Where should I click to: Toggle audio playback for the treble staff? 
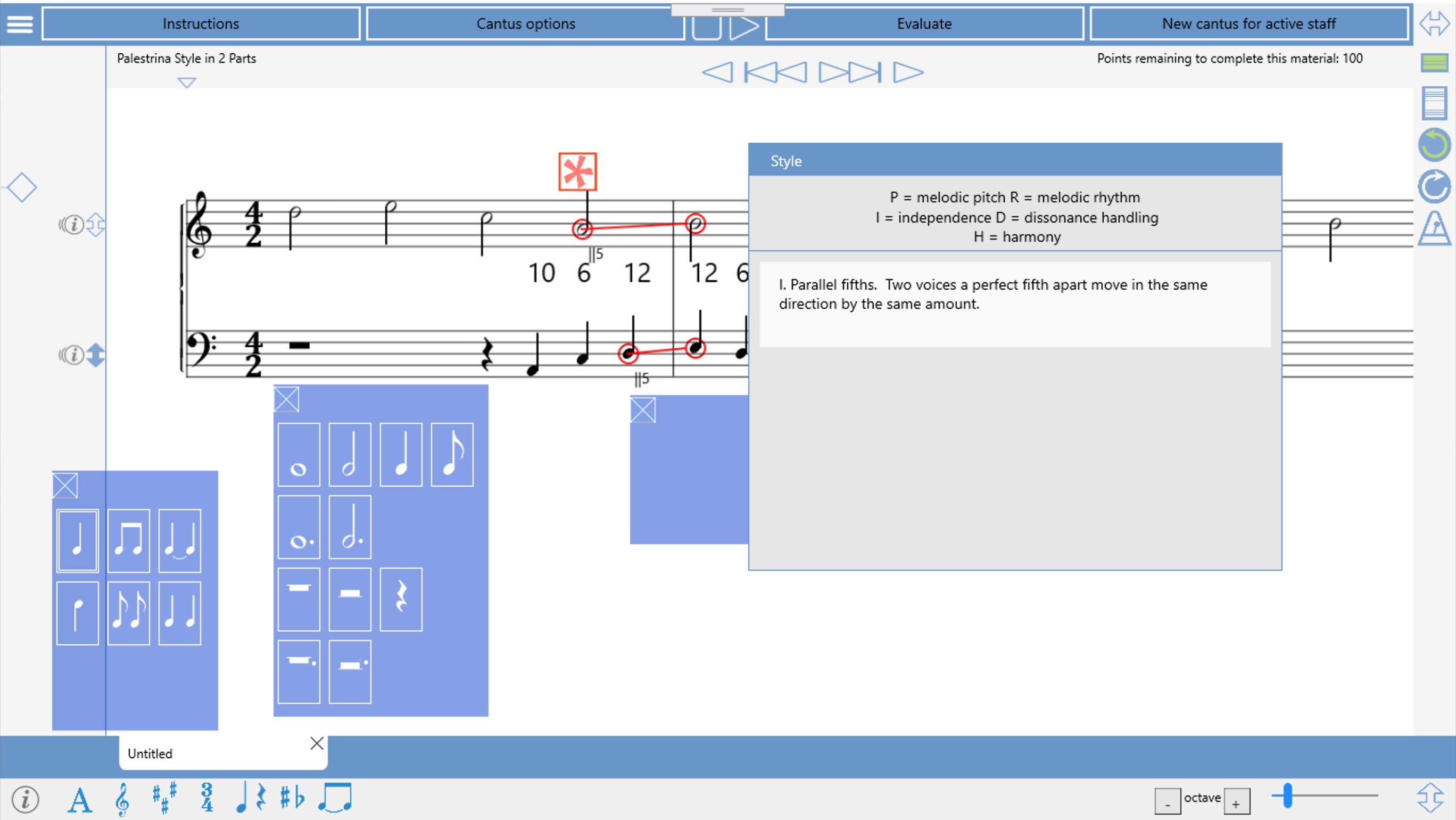tap(62, 224)
